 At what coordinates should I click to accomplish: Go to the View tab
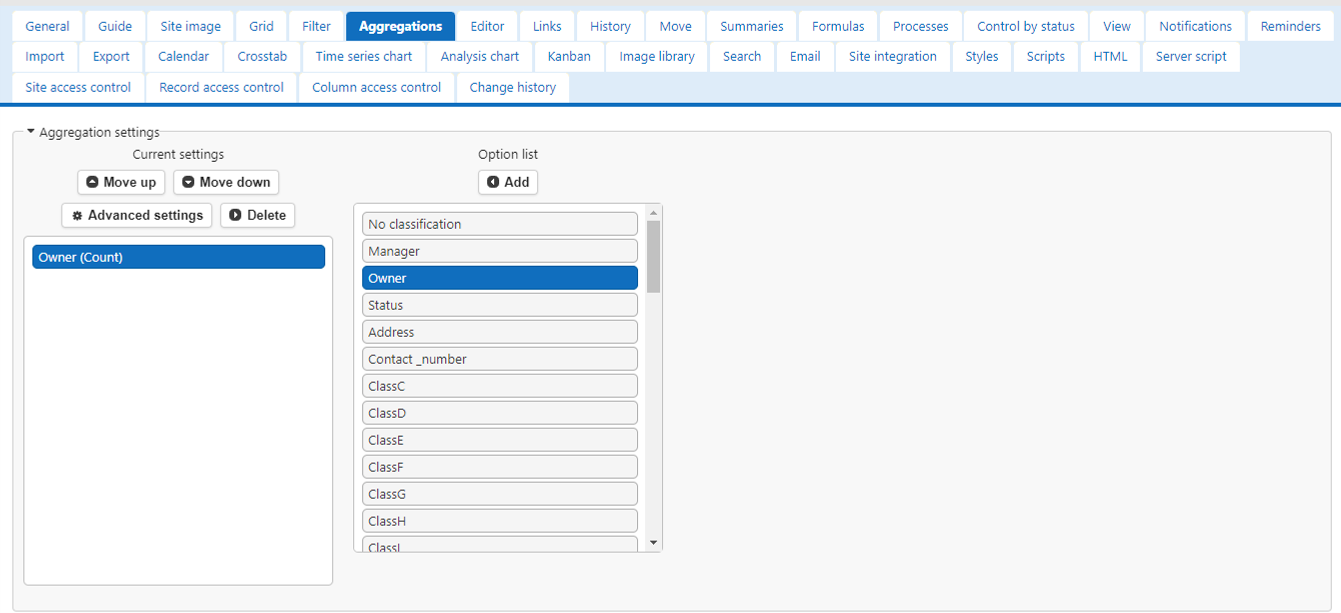pos(1117,26)
